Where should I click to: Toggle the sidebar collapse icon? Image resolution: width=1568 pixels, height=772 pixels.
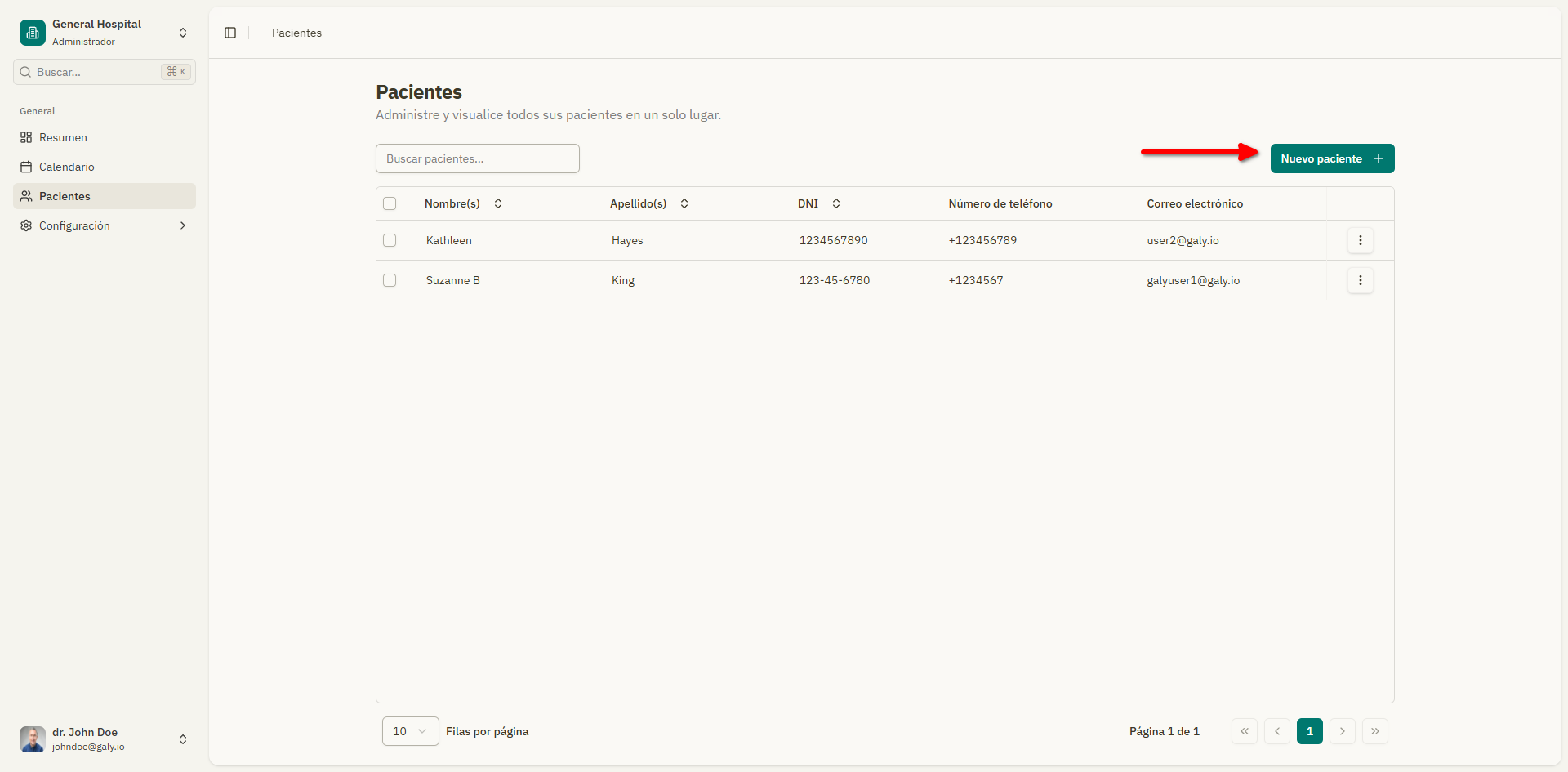[x=230, y=33]
